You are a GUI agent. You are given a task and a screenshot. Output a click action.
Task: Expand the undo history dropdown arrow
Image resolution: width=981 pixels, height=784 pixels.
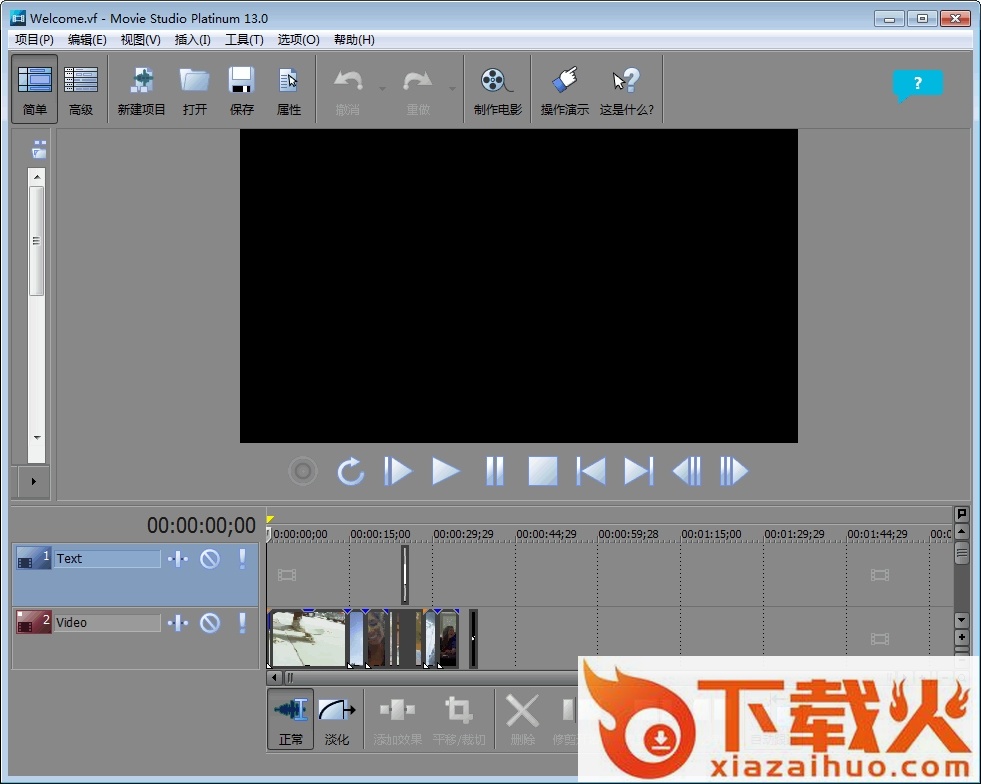click(x=382, y=89)
